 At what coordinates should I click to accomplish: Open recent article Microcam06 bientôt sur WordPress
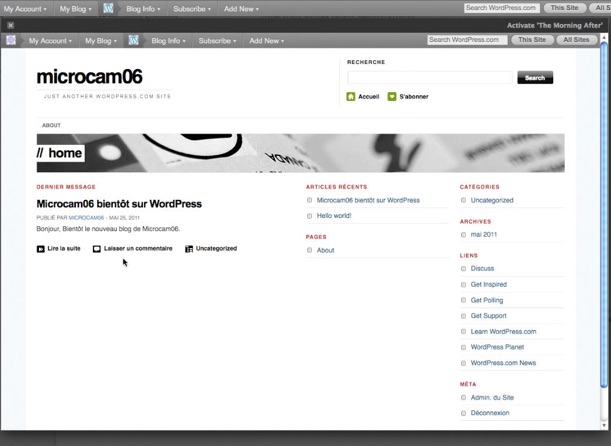coord(368,200)
